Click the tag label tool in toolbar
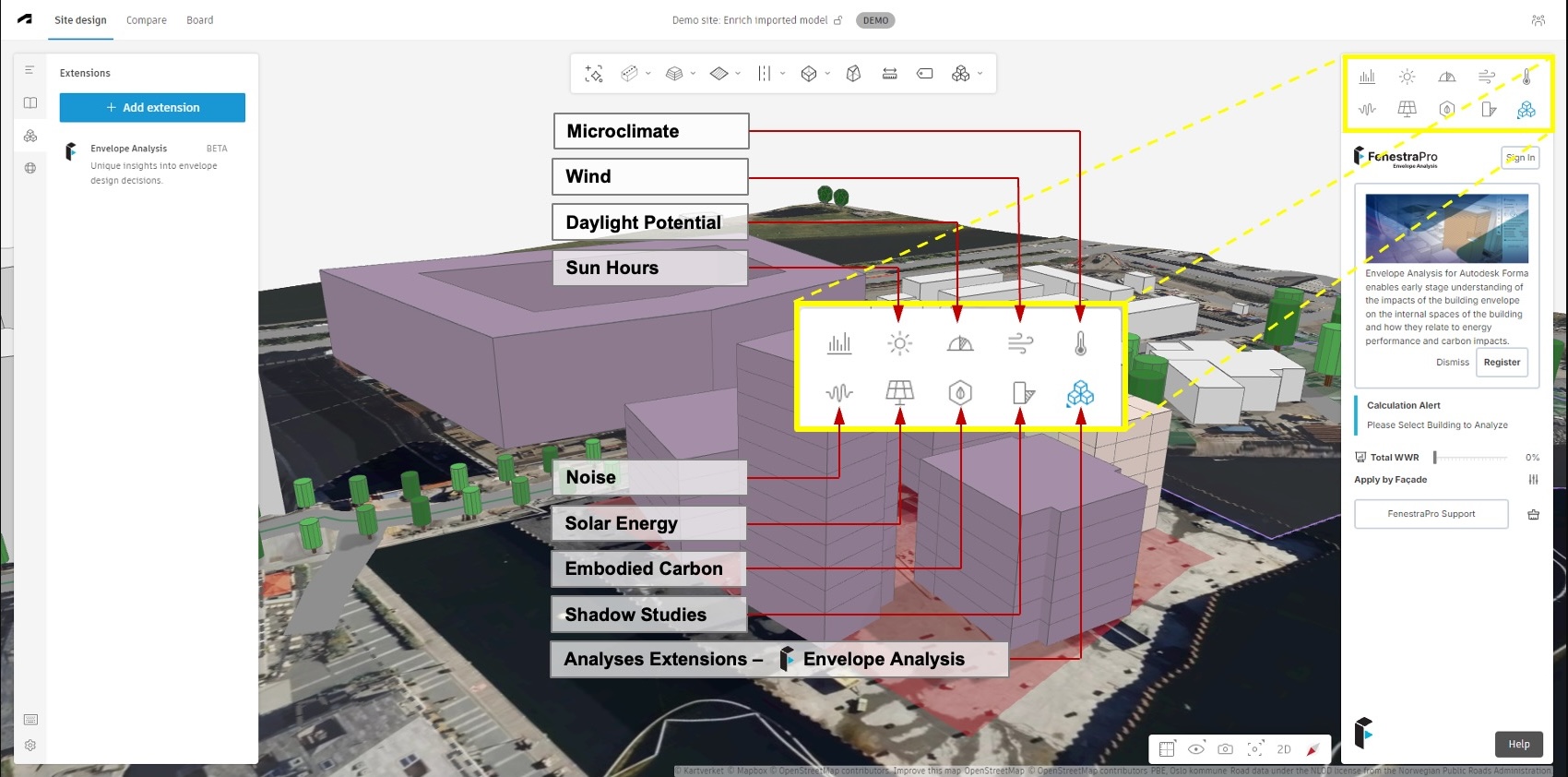 pos(924,74)
